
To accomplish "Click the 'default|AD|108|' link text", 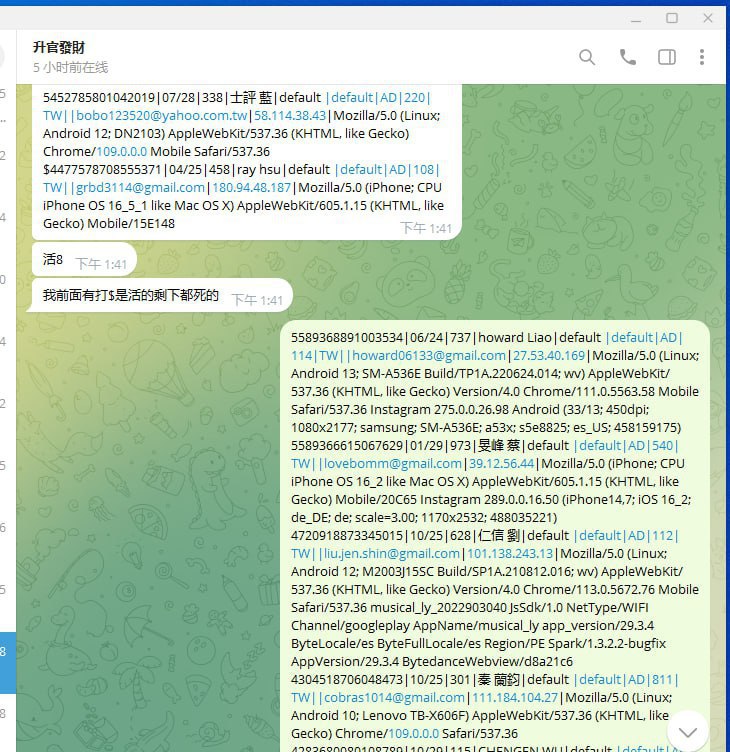I will [x=387, y=169].
